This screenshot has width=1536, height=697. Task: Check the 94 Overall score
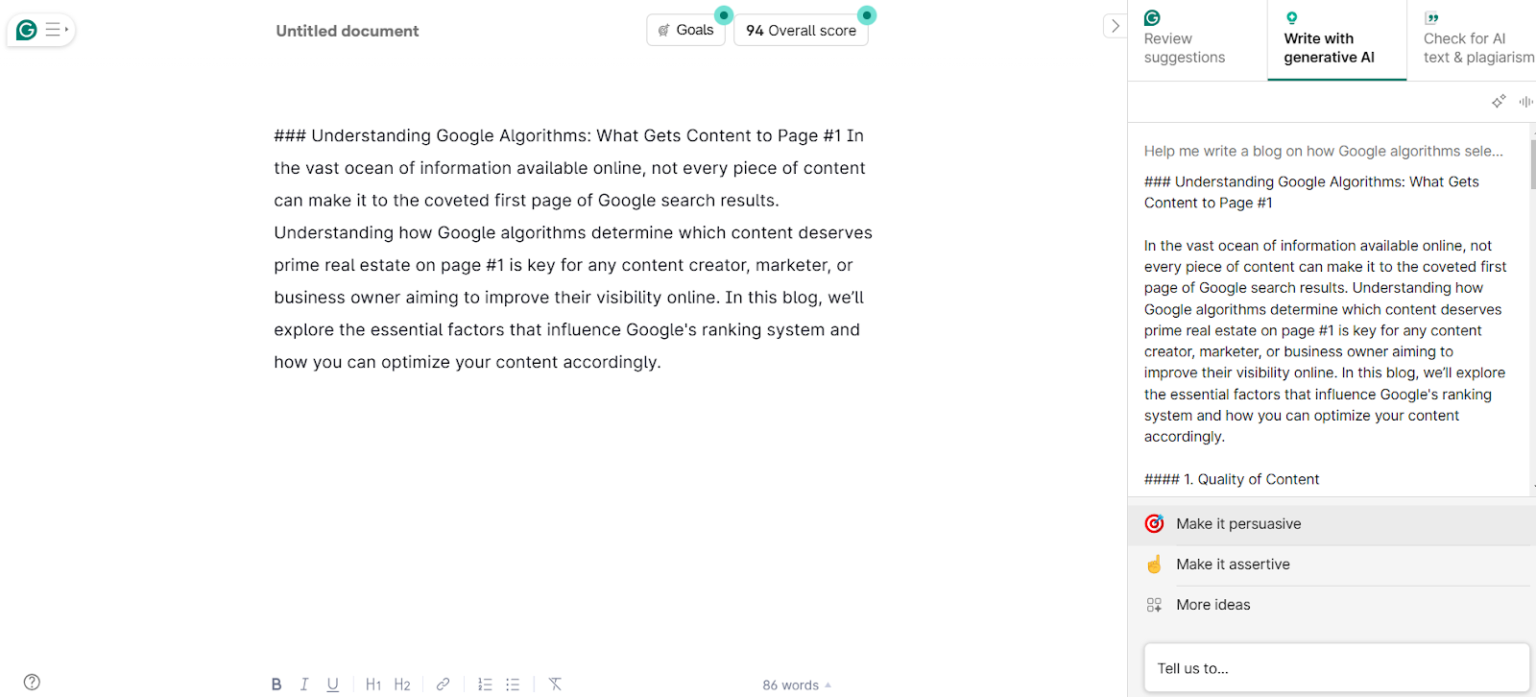(x=800, y=30)
